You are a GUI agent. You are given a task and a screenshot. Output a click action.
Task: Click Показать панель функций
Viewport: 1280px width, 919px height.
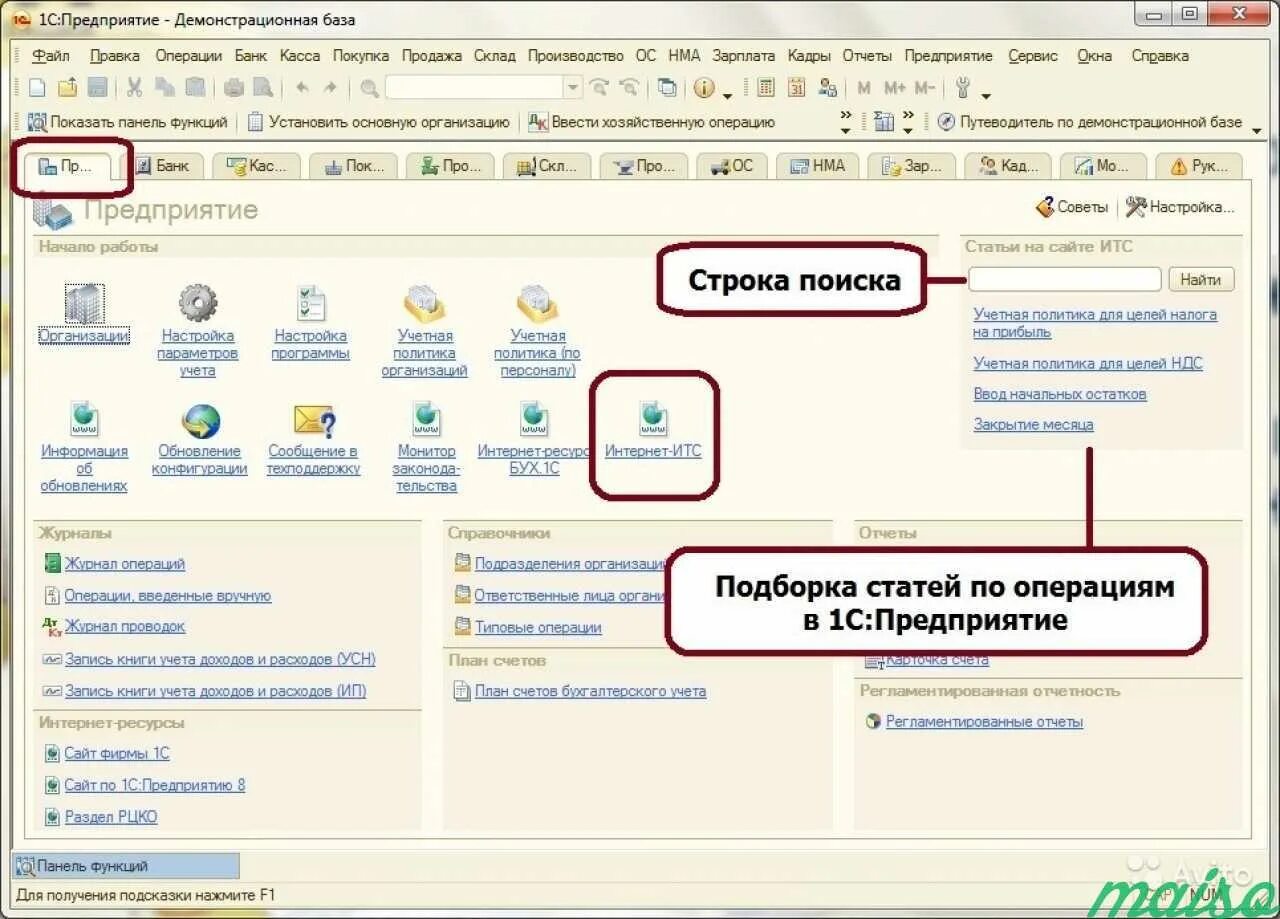point(129,122)
